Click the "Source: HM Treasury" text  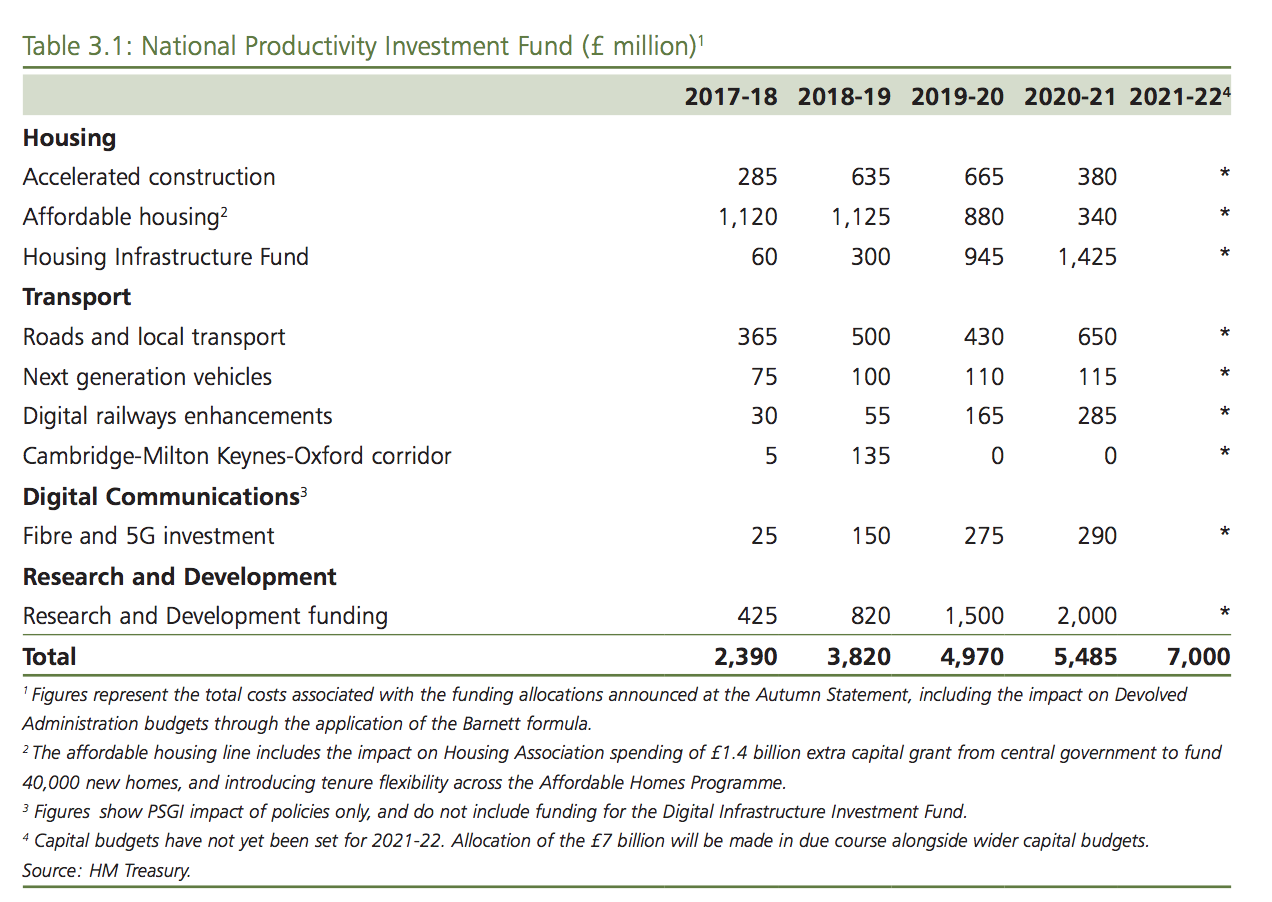(106, 871)
